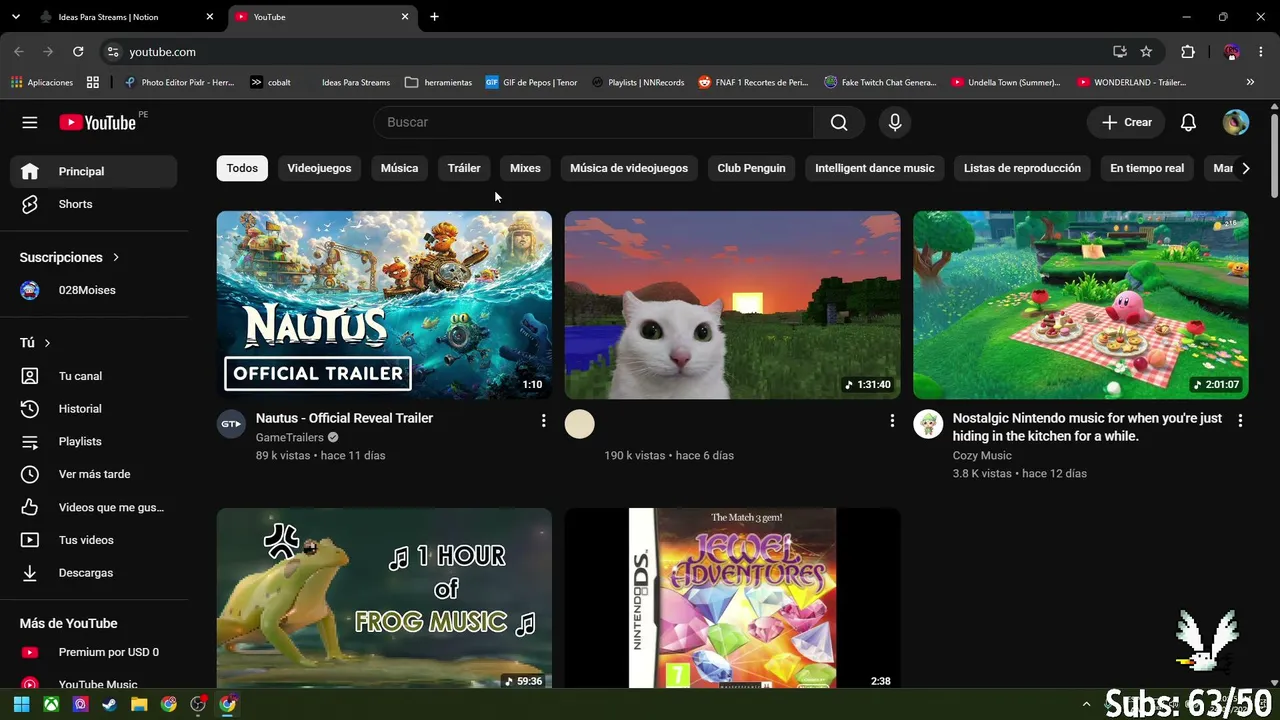Viewport: 1280px width, 720px height.
Task: Open the Nautus - Official Reveal Trailer title
Action: point(344,418)
